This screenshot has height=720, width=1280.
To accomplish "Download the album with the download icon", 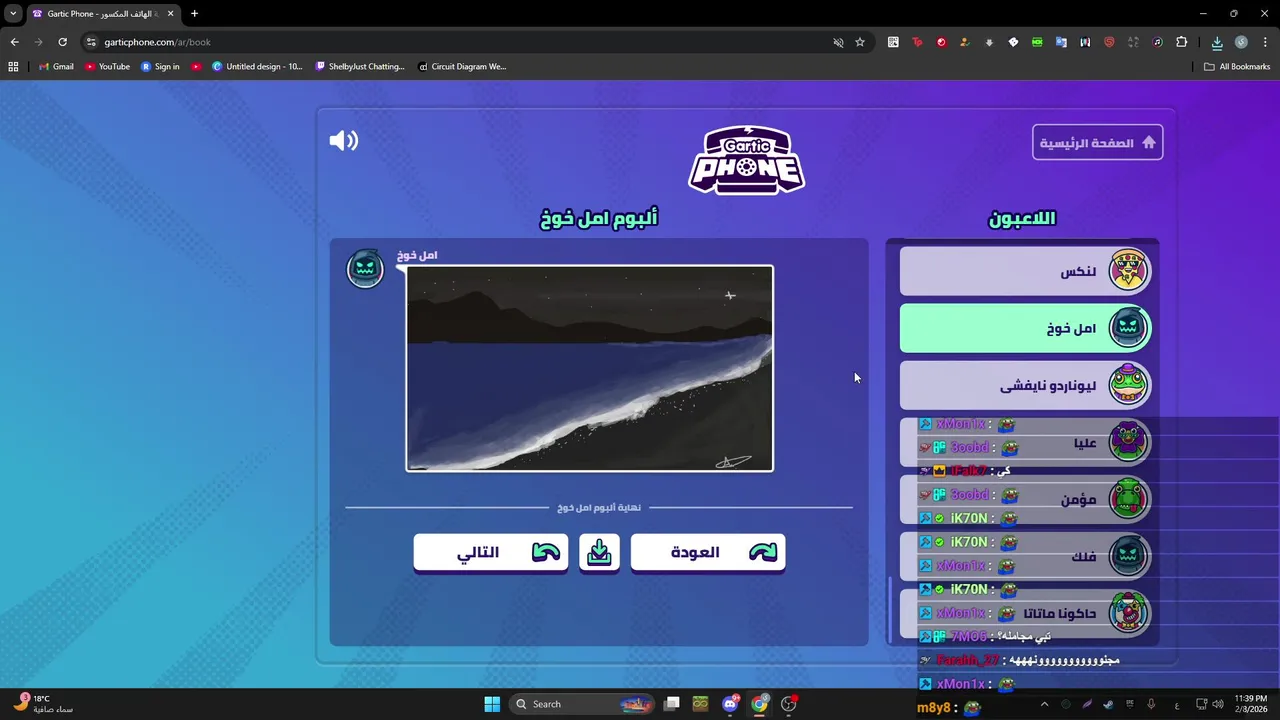I will [599, 552].
